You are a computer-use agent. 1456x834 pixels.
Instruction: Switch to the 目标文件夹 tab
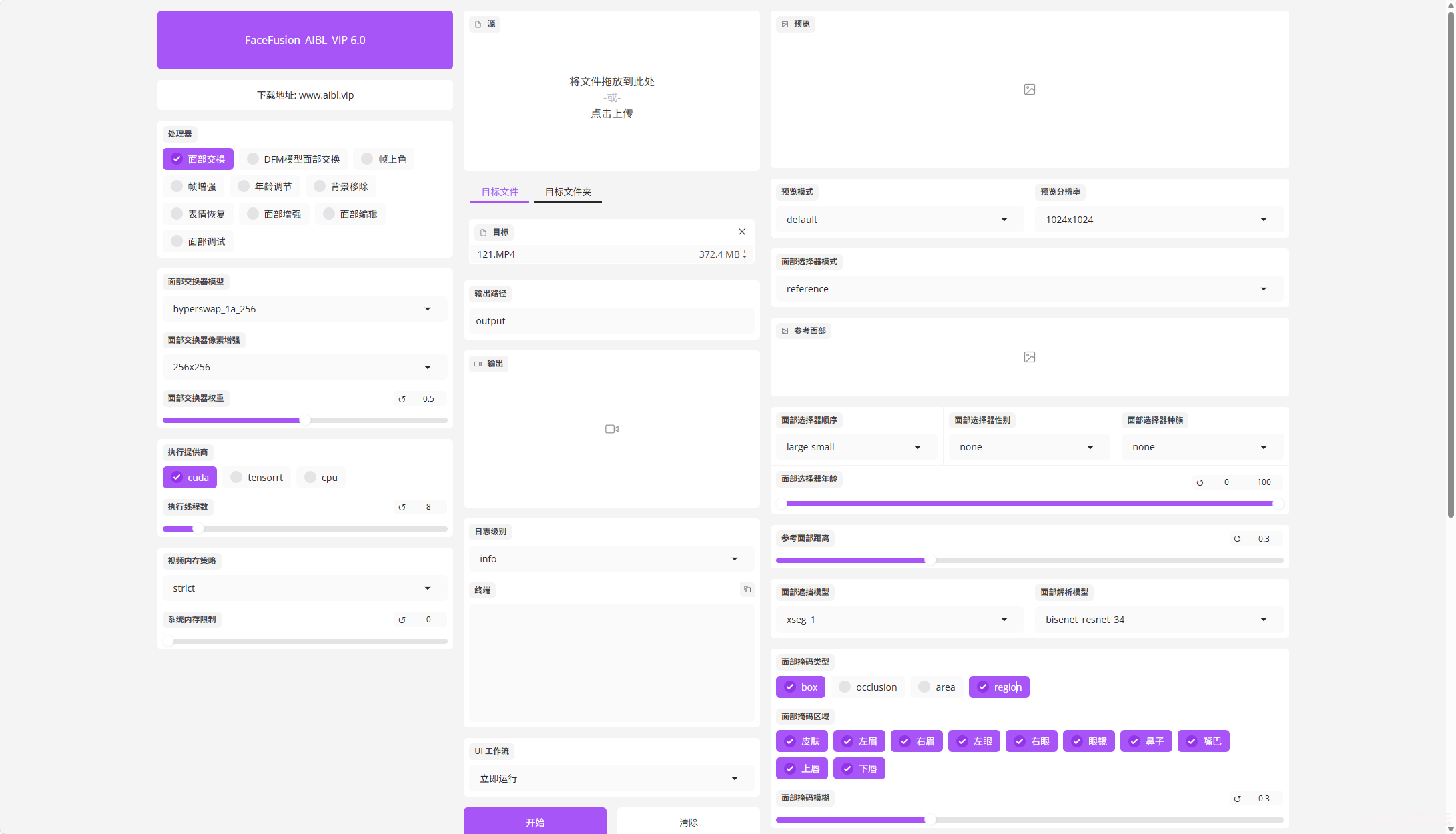[568, 192]
